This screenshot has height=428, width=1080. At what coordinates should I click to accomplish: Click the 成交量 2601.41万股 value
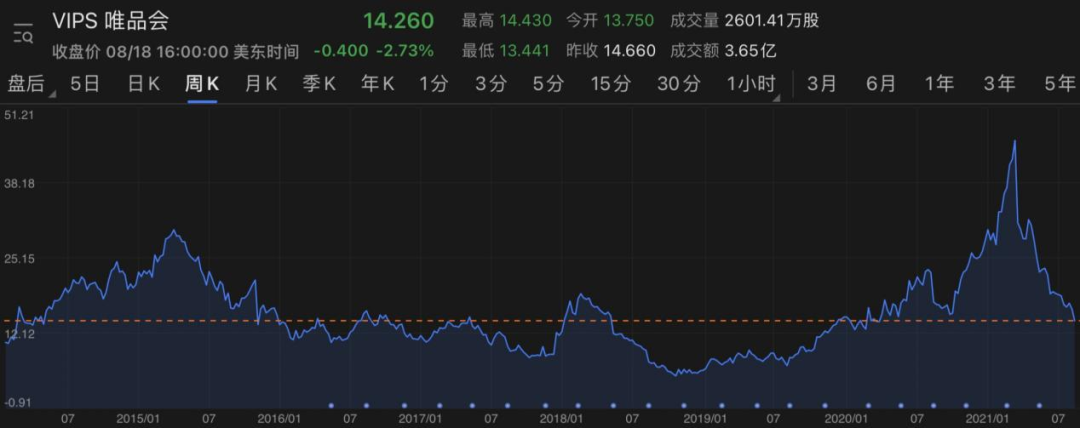point(772,21)
